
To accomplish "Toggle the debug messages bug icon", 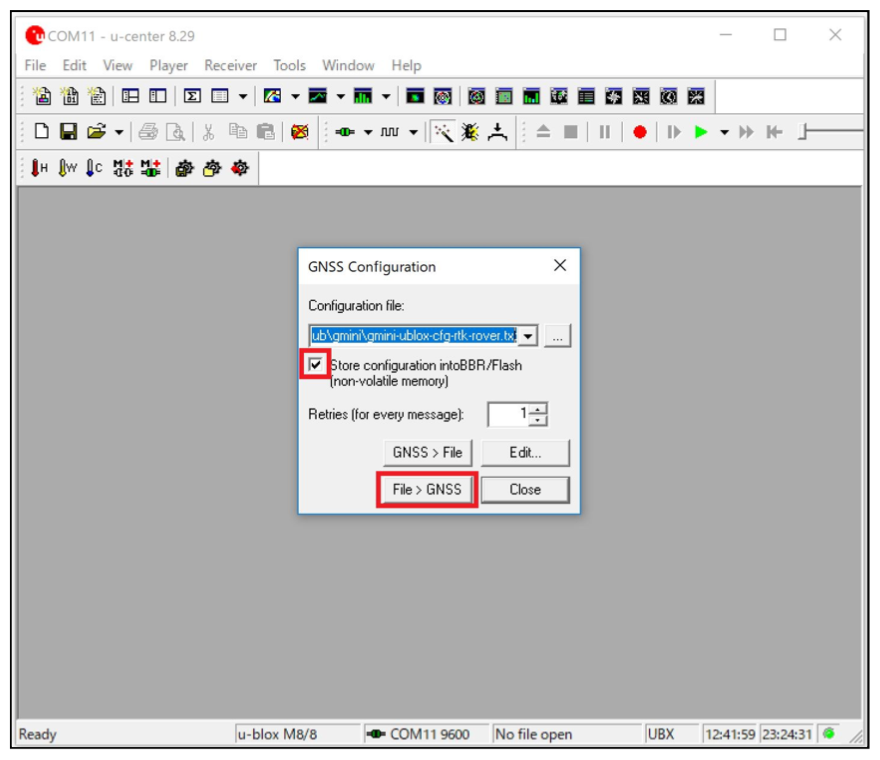I will point(470,132).
